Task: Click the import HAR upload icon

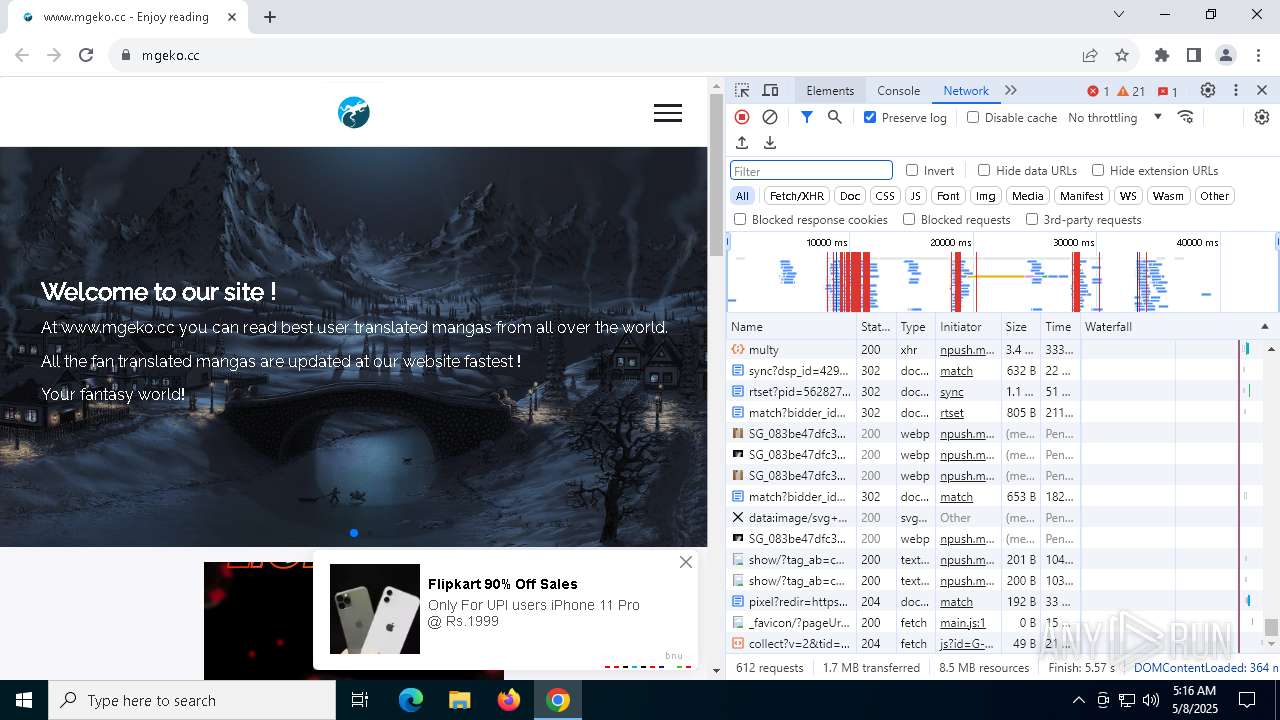Action: click(x=742, y=143)
